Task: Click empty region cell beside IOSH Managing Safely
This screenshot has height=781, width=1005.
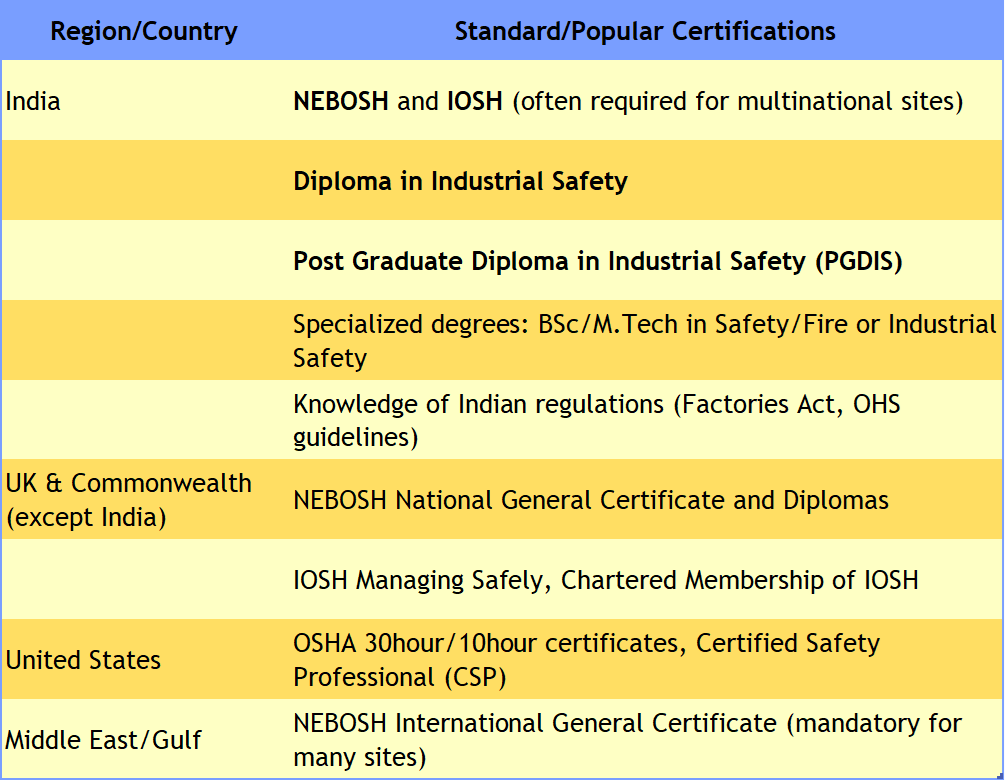Action: click(144, 580)
